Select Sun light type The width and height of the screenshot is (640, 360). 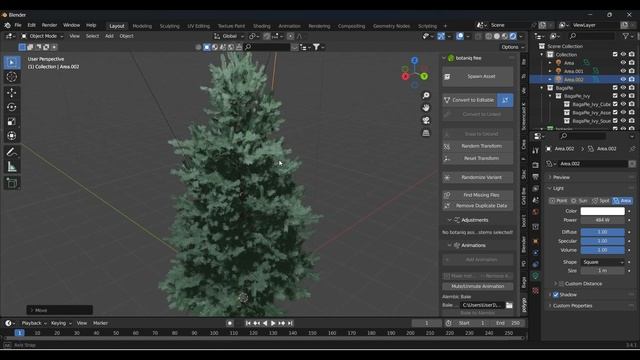pos(579,201)
